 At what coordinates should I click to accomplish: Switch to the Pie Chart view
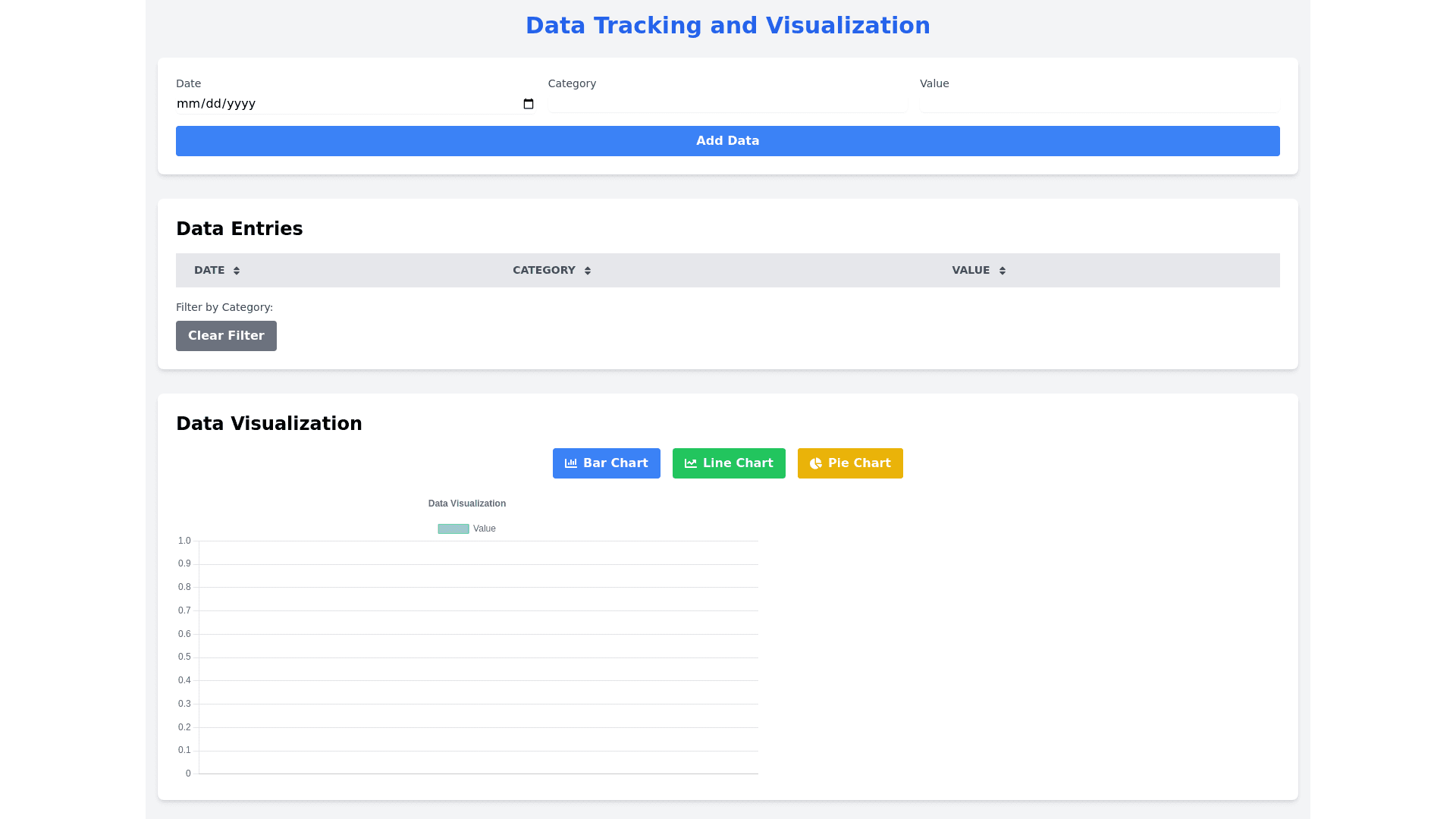[x=858, y=463]
